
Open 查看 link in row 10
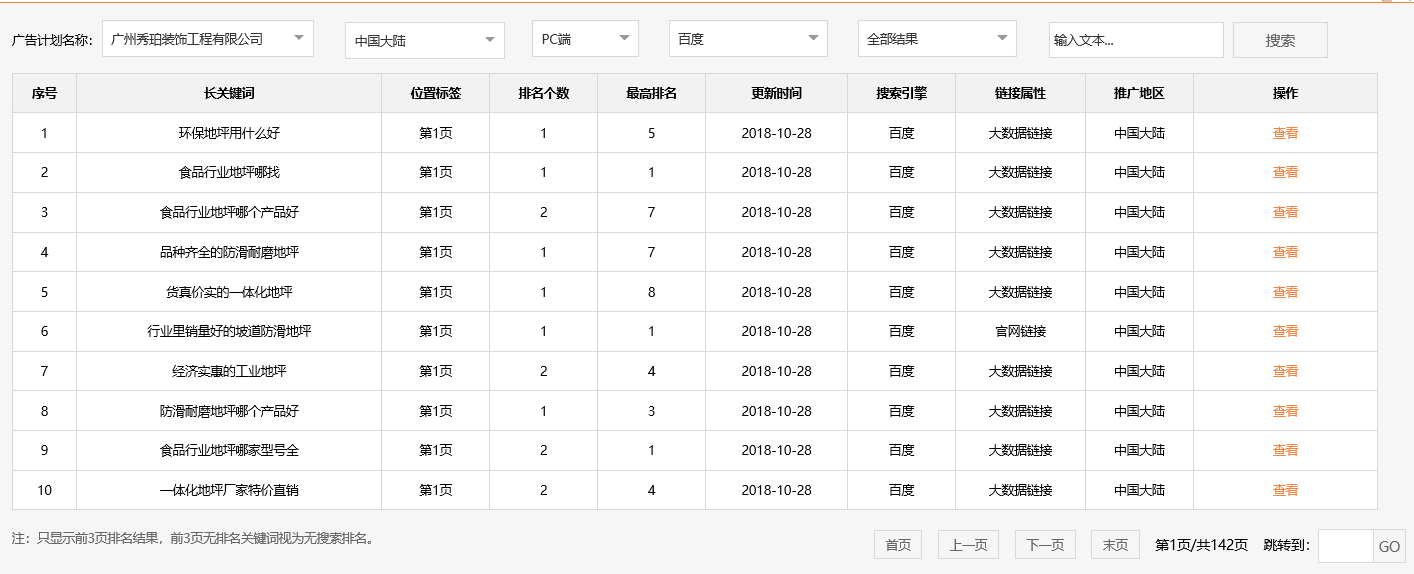1284,490
